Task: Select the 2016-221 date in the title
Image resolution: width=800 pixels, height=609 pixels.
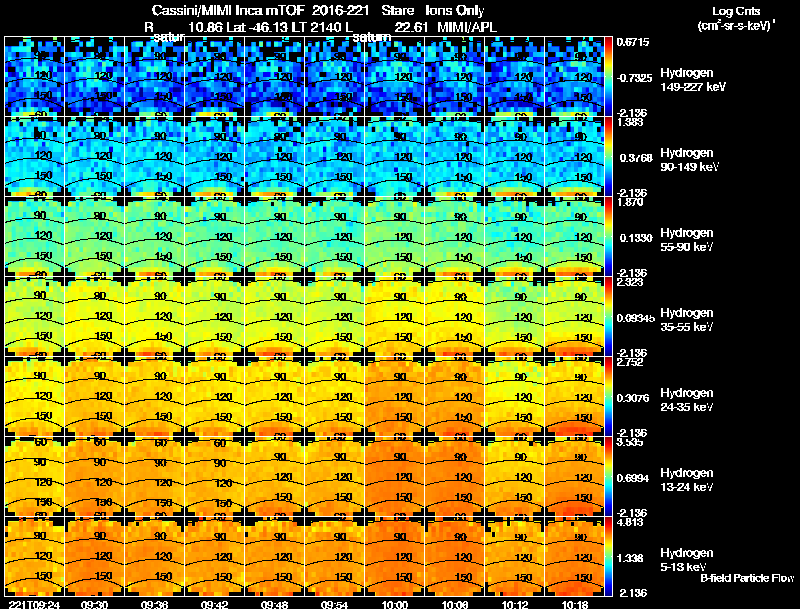Action: [340, 11]
